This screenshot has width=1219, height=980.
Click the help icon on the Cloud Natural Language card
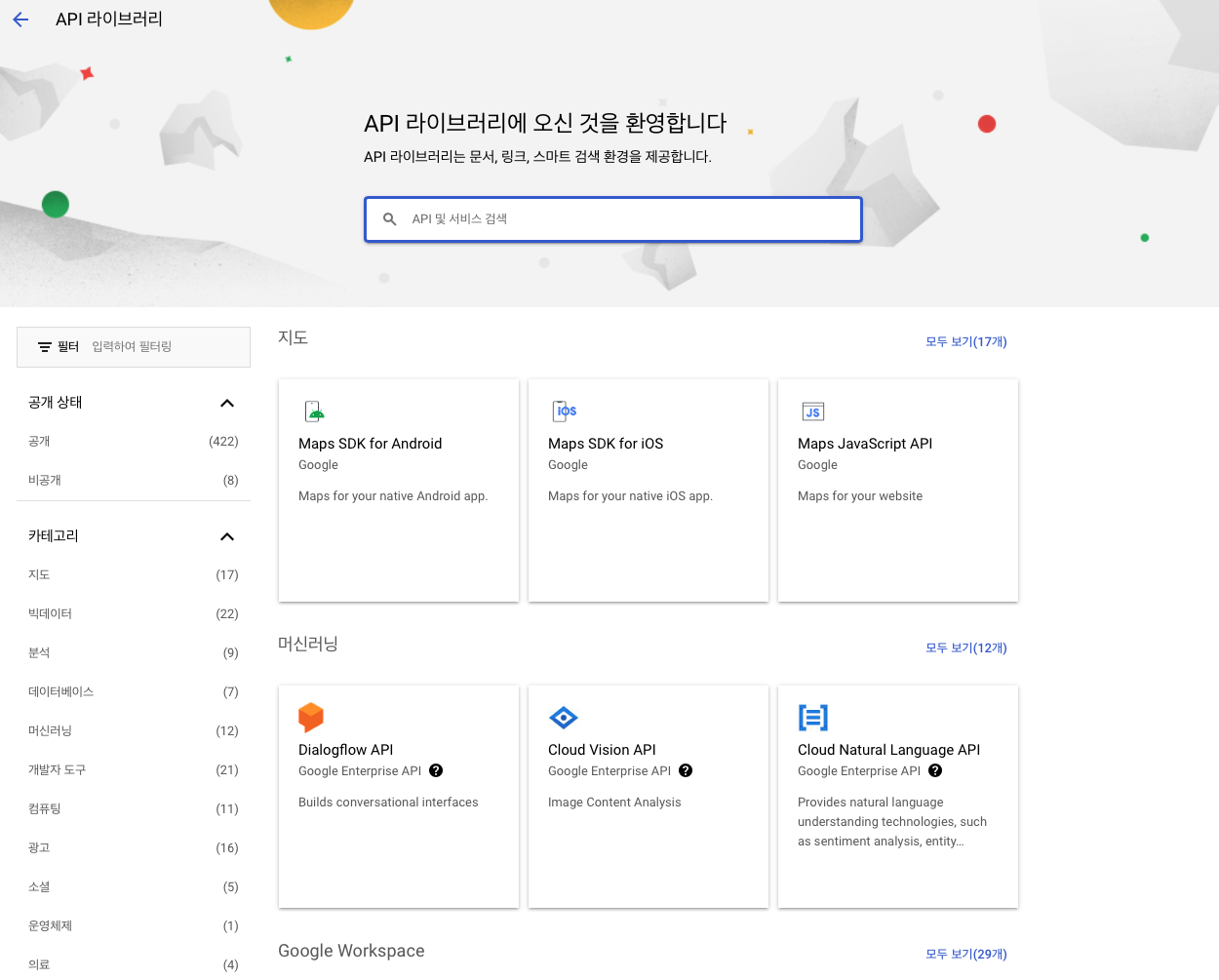(x=935, y=770)
